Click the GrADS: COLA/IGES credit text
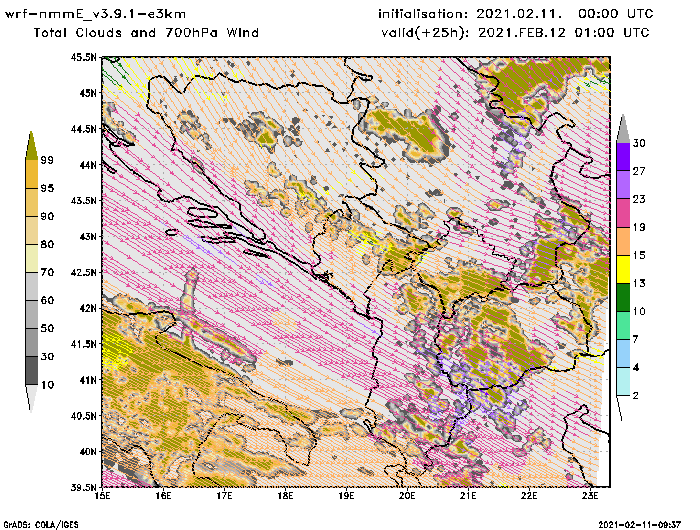Viewport: 700px width, 530px height. point(41,525)
